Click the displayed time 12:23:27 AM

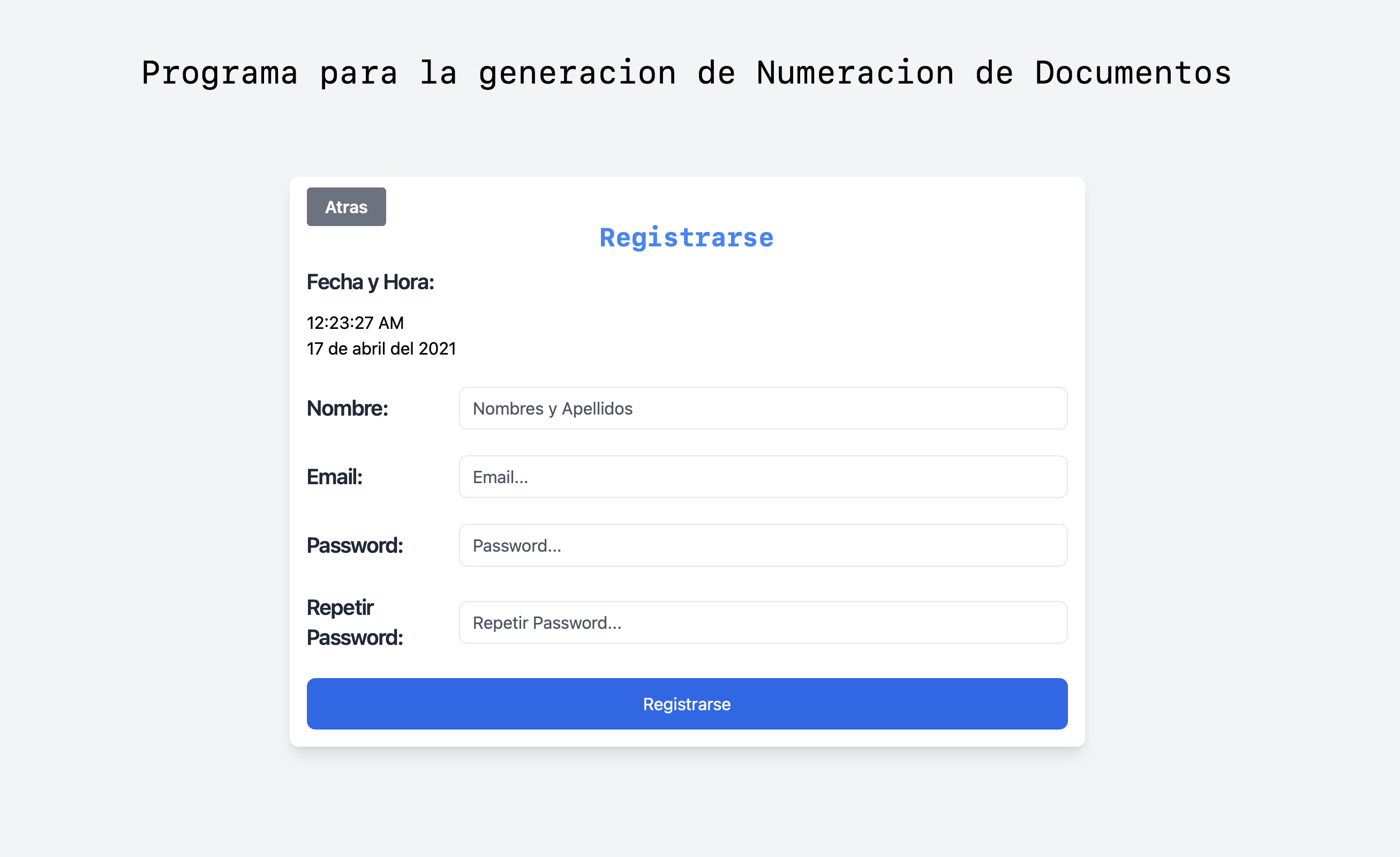[355, 322]
